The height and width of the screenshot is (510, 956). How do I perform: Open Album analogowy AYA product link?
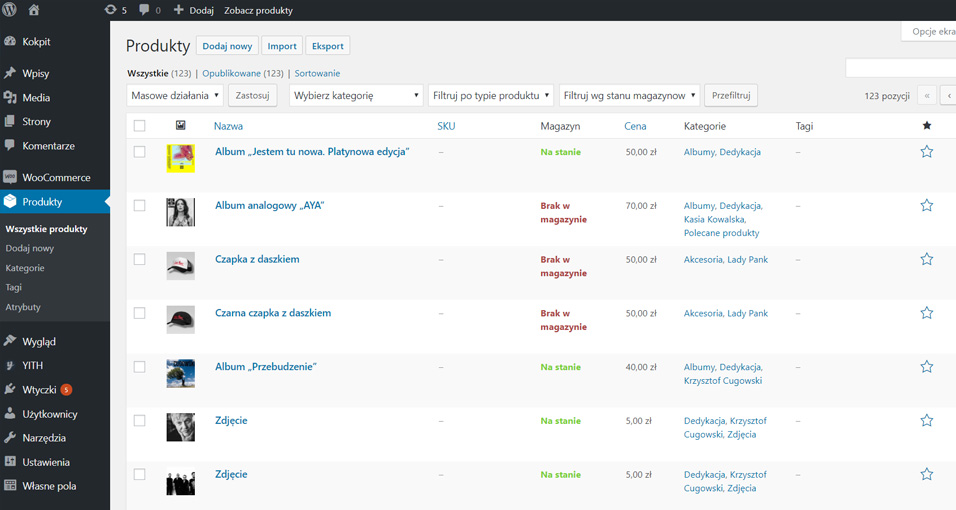[x=269, y=206]
